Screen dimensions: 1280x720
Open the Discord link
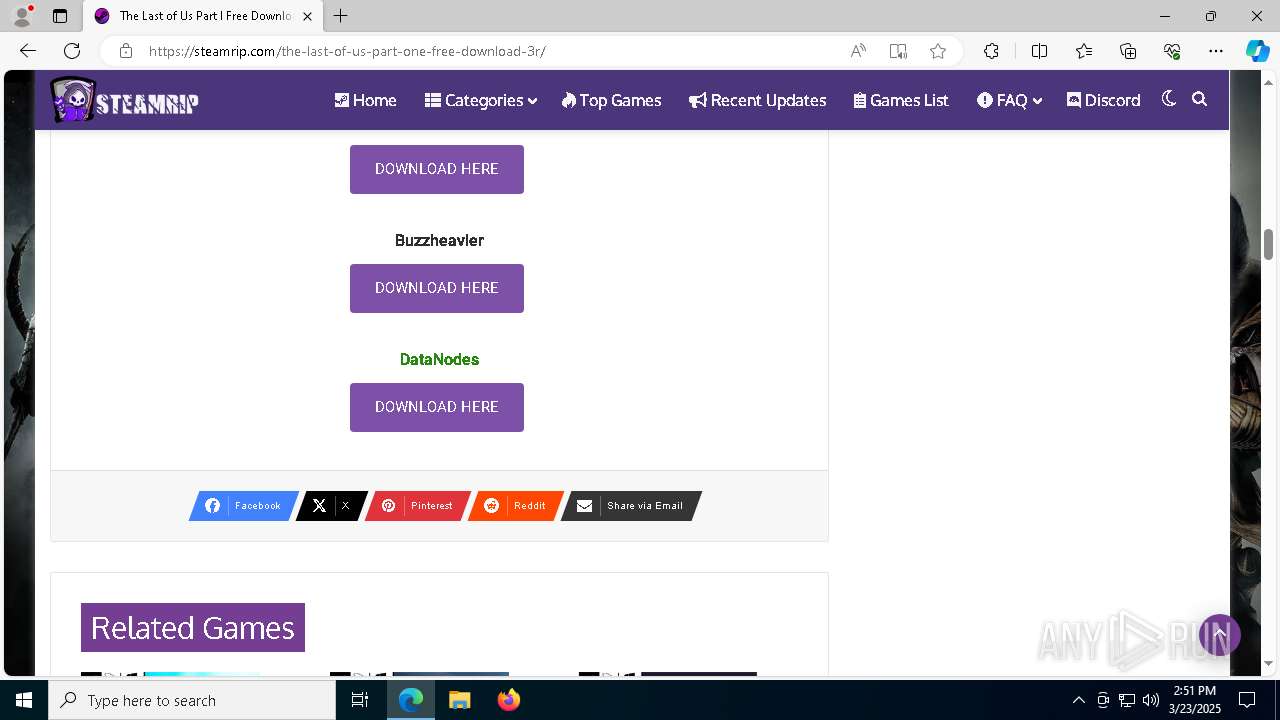pyautogui.click(x=1104, y=100)
